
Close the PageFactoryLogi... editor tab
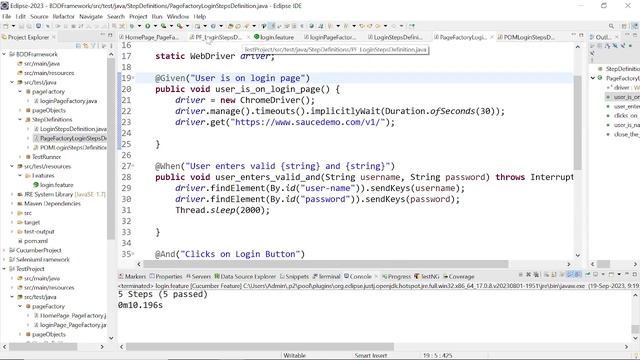491,37
